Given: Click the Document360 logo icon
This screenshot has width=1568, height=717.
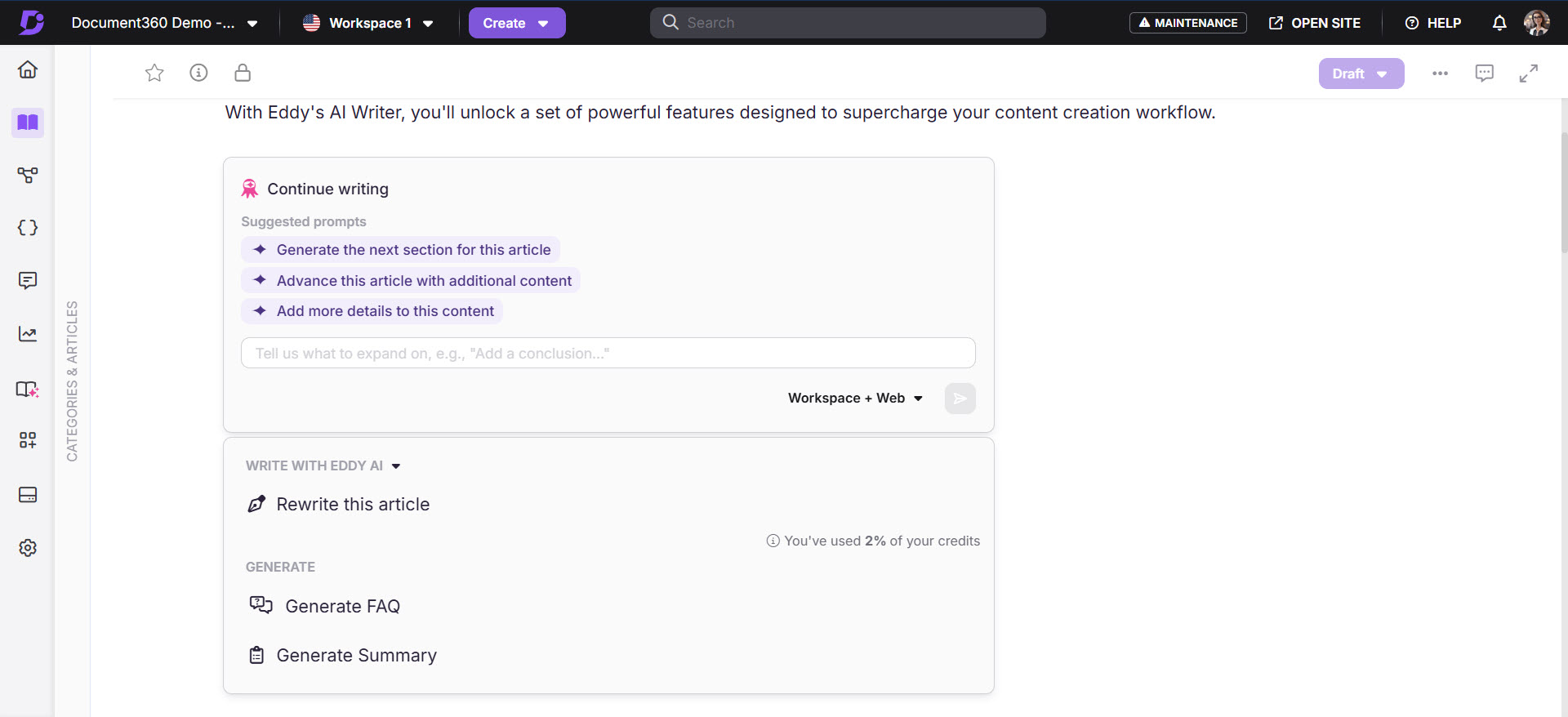Looking at the screenshot, I should click(31, 22).
